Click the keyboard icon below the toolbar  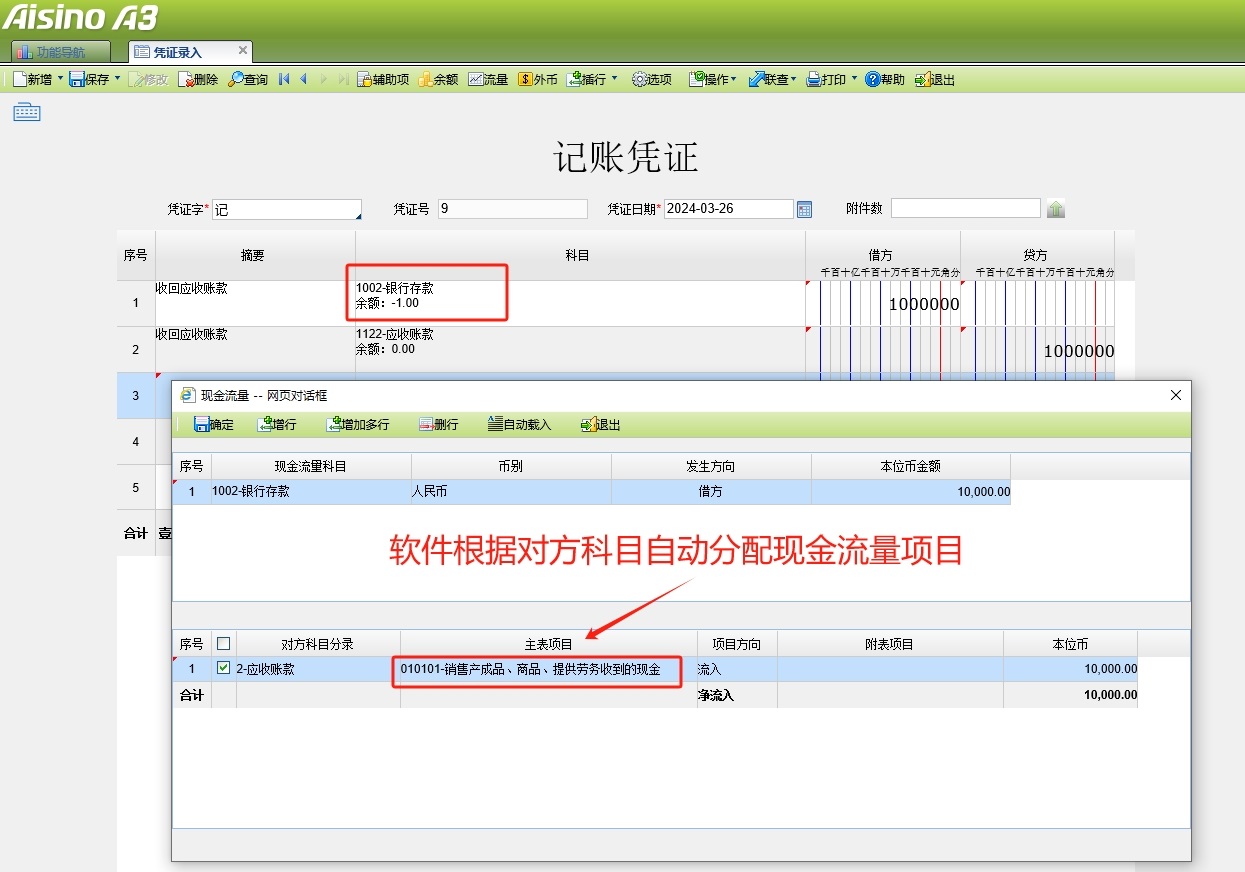pyautogui.click(x=27, y=112)
